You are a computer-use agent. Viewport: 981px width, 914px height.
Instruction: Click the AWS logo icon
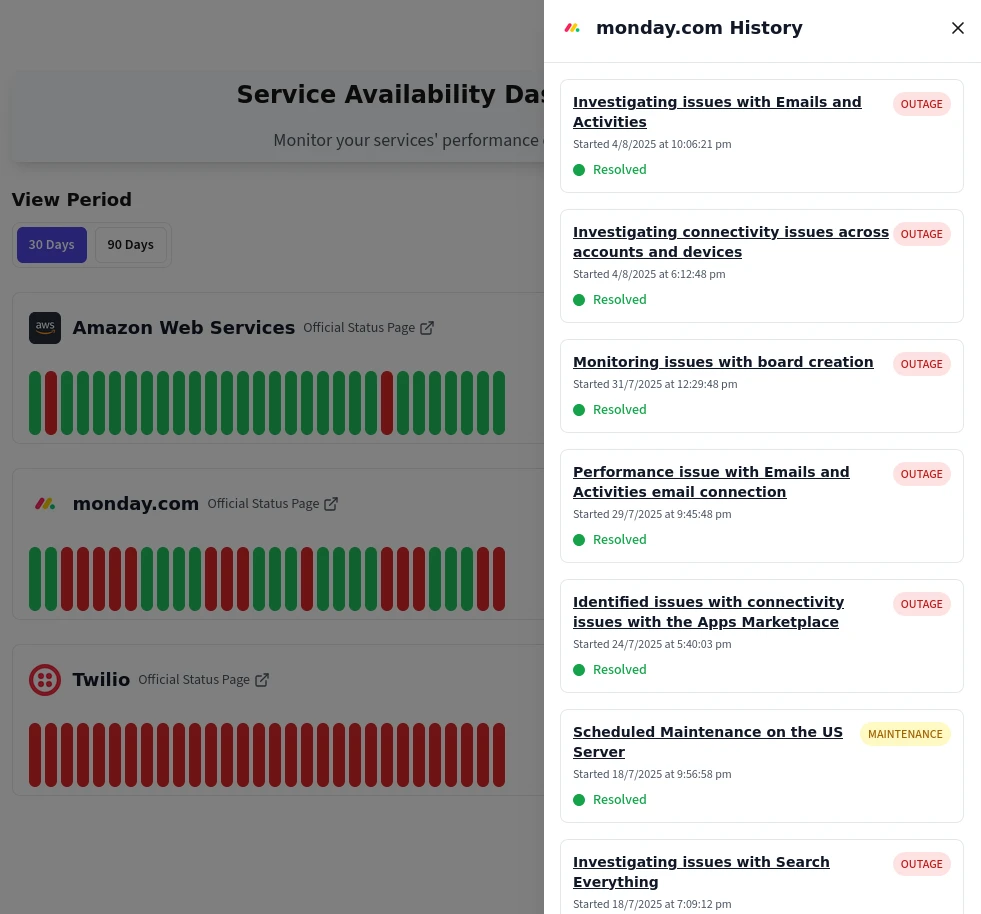tap(45, 328)
